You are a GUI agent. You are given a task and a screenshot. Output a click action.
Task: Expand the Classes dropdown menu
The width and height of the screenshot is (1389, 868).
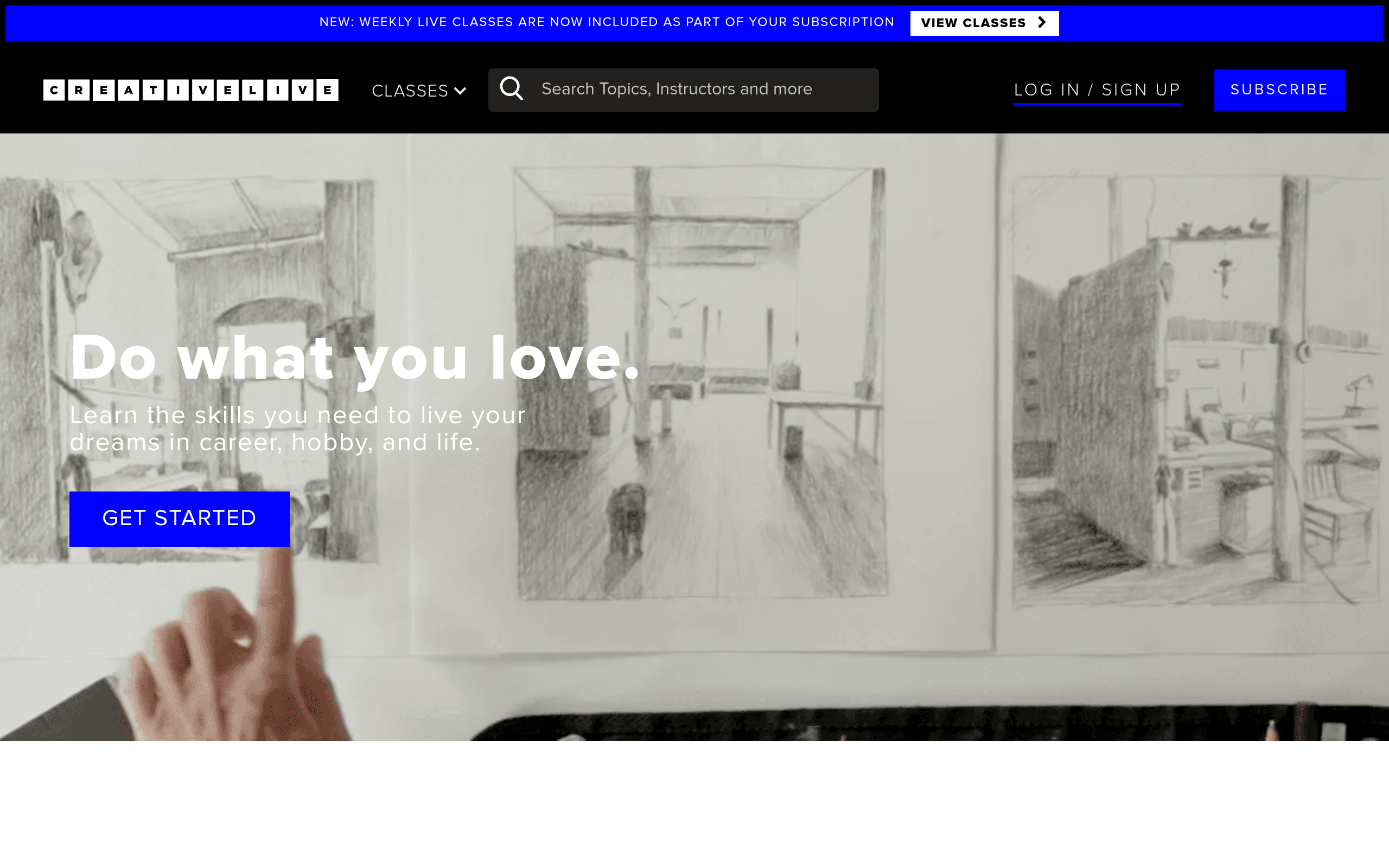coord(418,91)
